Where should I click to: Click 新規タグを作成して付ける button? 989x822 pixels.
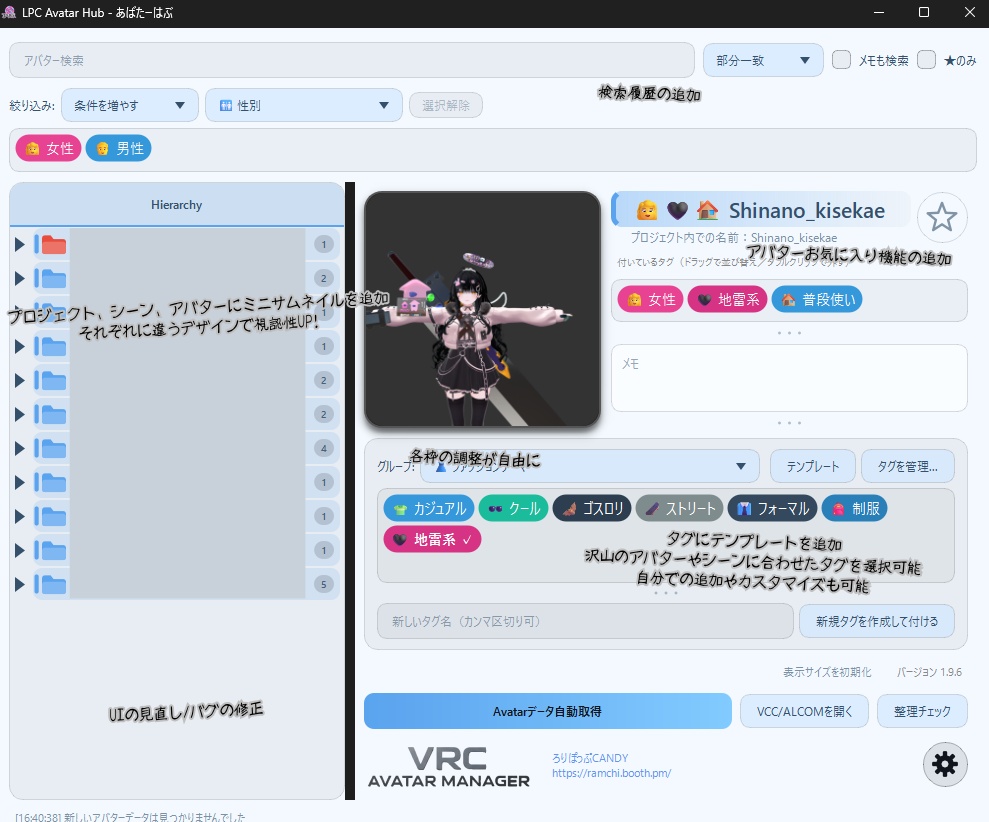click(877, 621)
